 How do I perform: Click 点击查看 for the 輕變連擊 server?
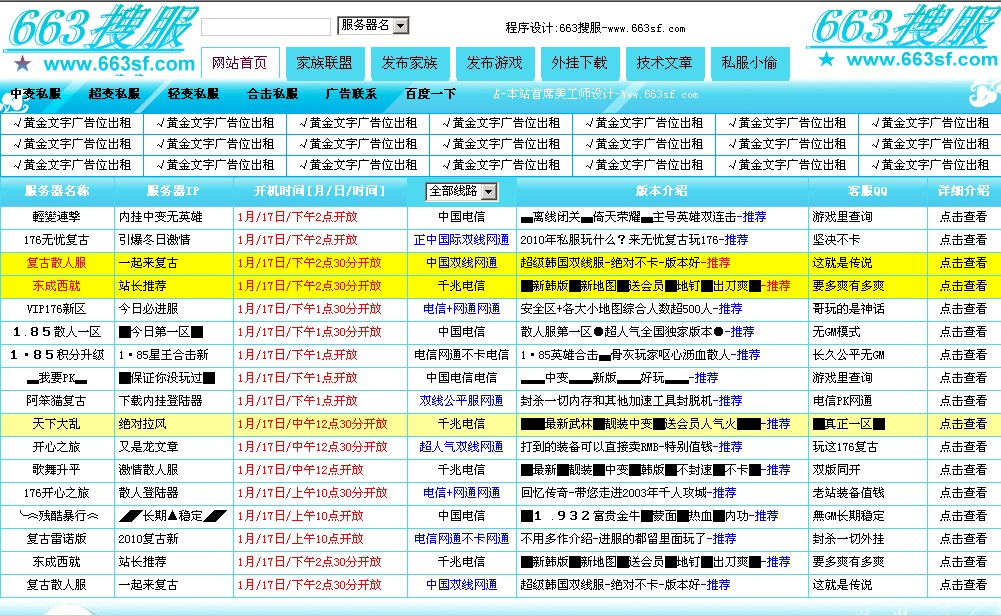pyautogui.click(x=962, y=217)
